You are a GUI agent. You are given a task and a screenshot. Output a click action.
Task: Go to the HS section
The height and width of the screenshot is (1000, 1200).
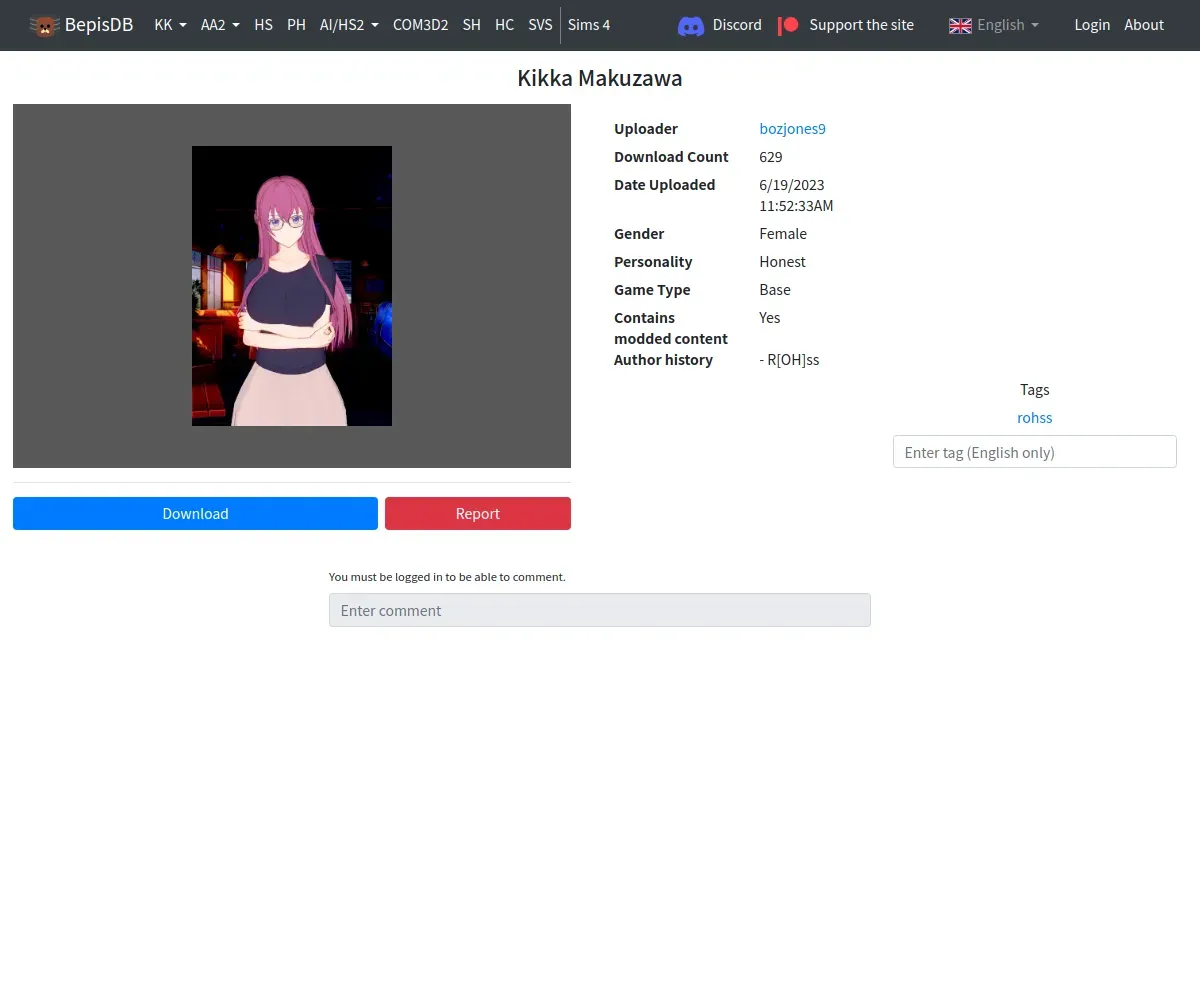[x=263, y=25]
